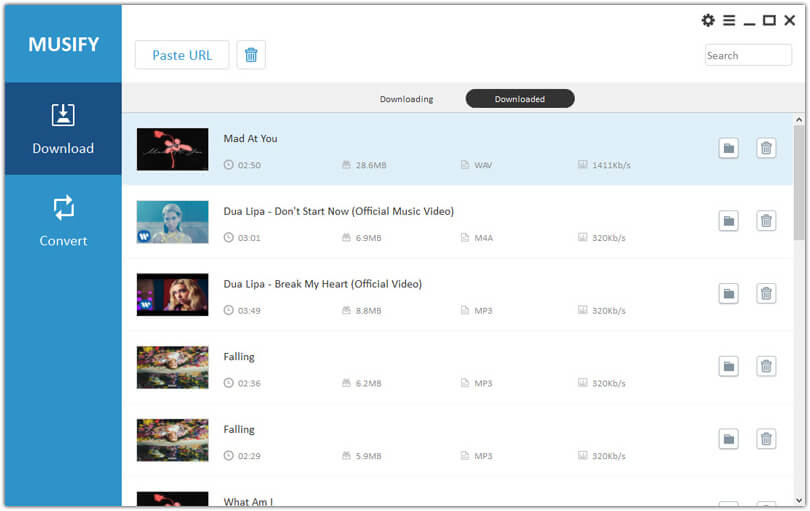Open folder for second Falling track (02:29)
The width and height of the screenshot is (810, 511).
point(728,438)
